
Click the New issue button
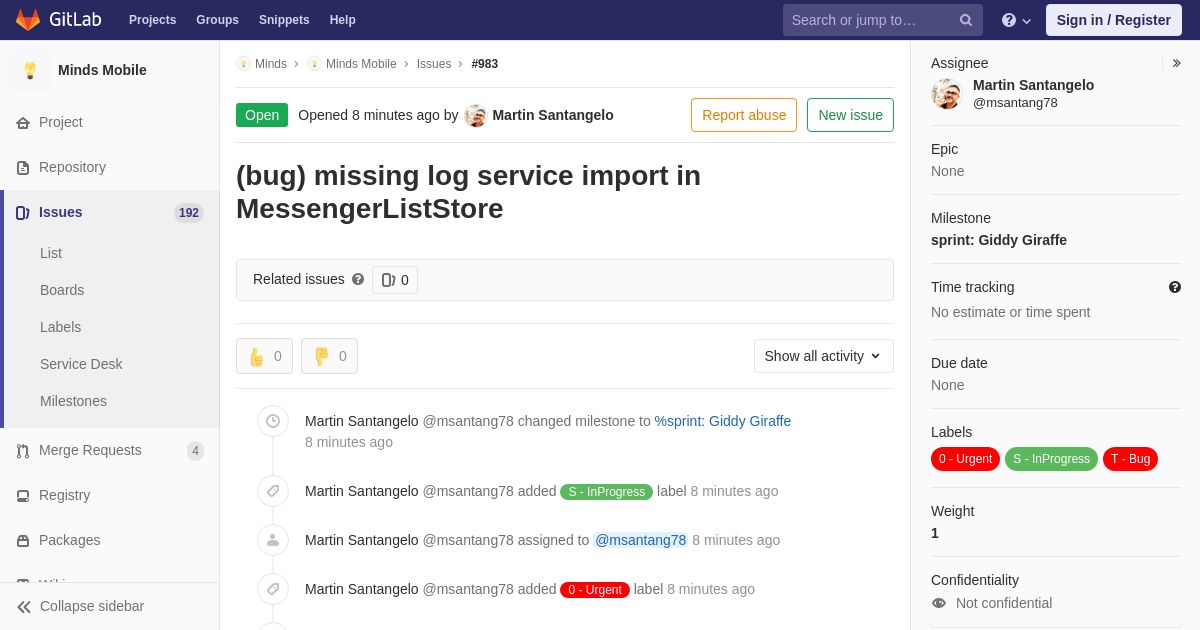tap(850, 115)
